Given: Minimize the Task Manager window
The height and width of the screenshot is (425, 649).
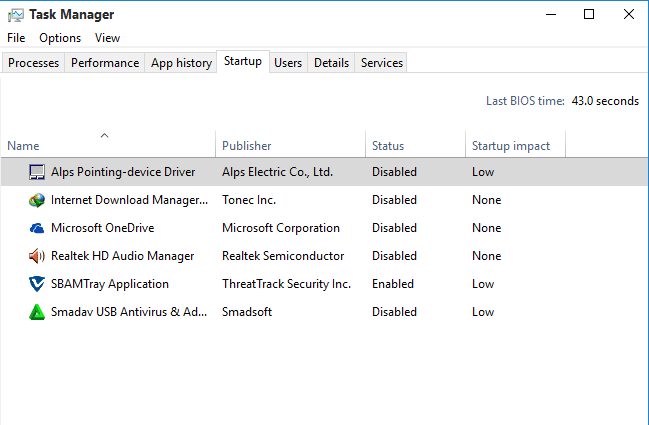Looking at the screenshot, I should [x=551, y=14].
